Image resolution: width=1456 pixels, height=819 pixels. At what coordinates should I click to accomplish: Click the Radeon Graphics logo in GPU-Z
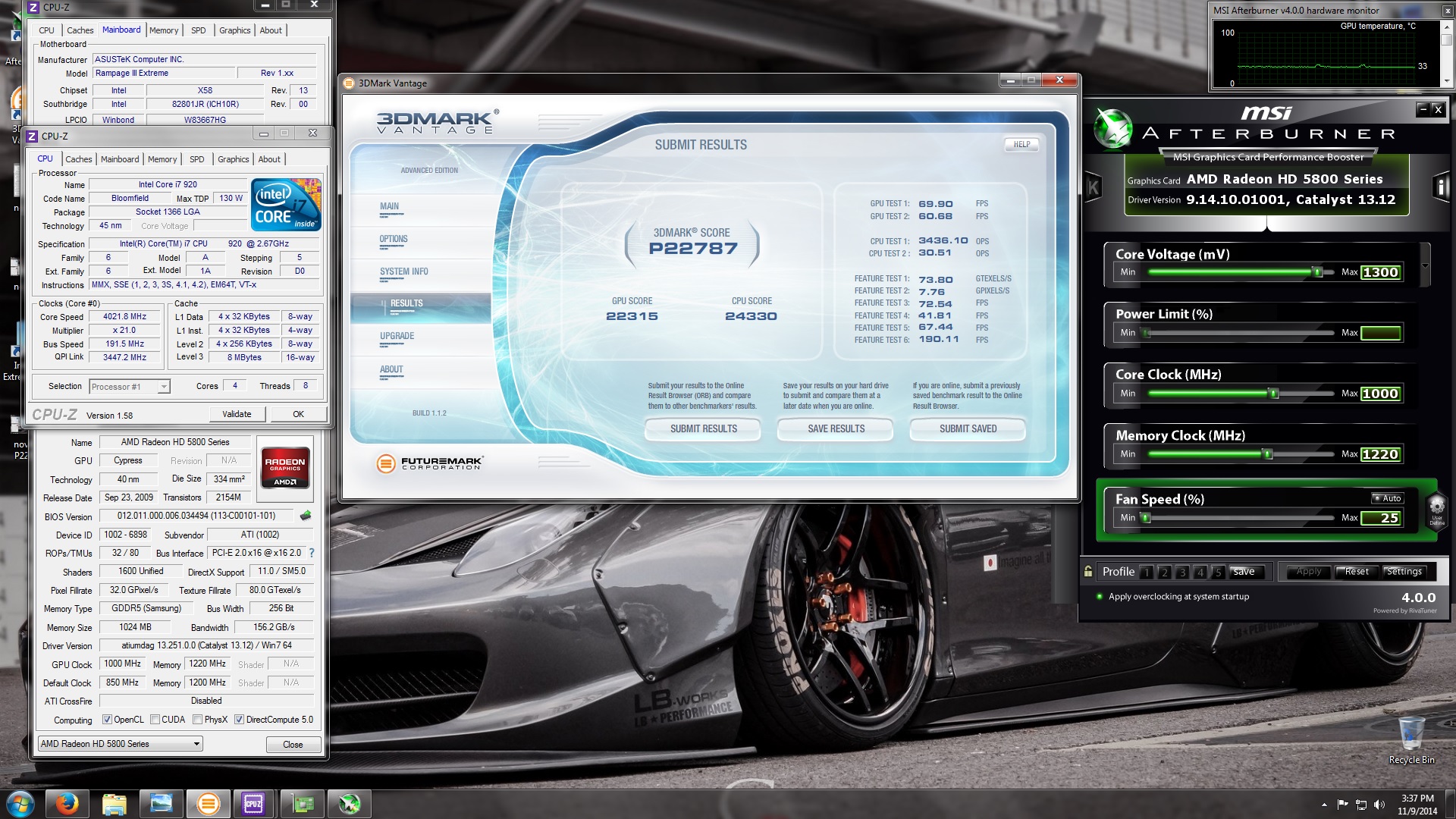[285, 469]
